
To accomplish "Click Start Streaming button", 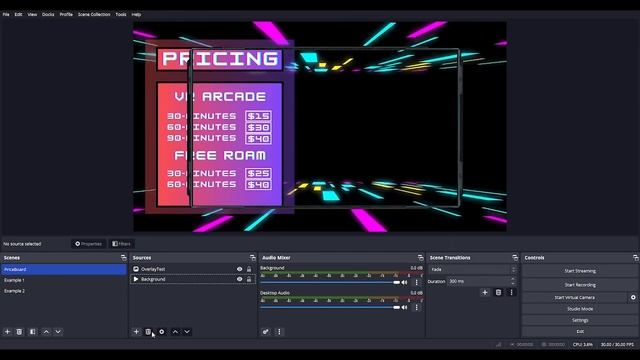I will tap(580, 271).
